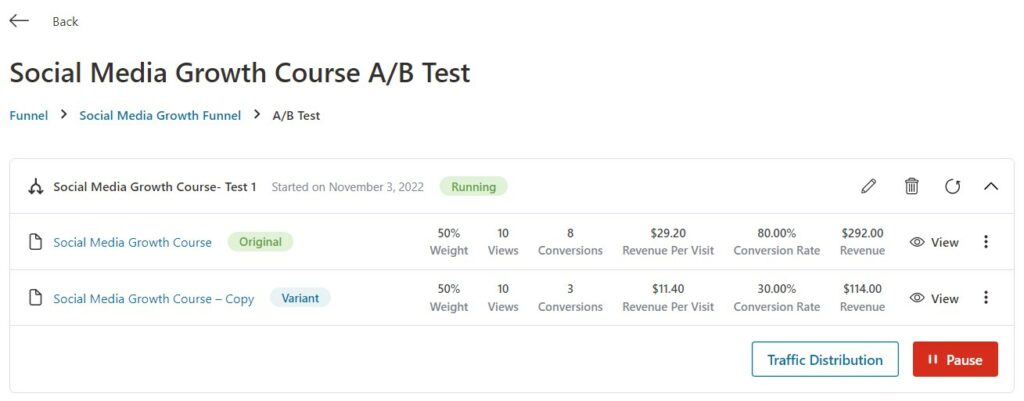Image resolution: width=1024 pixels, height=401 pixels.
Task: Reset test stats with circular arrow icon
Action: [952, 187]
